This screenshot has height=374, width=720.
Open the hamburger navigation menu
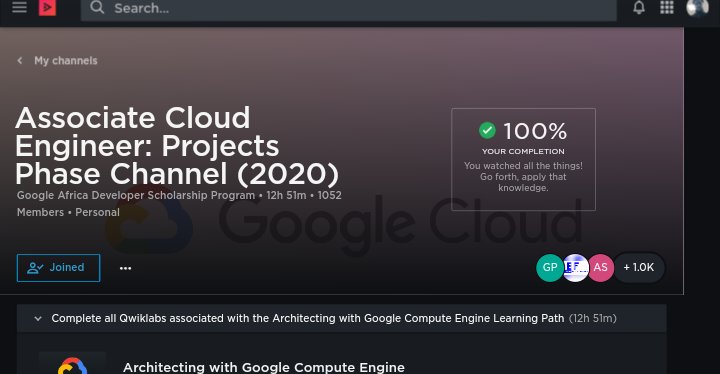[19, 7]
